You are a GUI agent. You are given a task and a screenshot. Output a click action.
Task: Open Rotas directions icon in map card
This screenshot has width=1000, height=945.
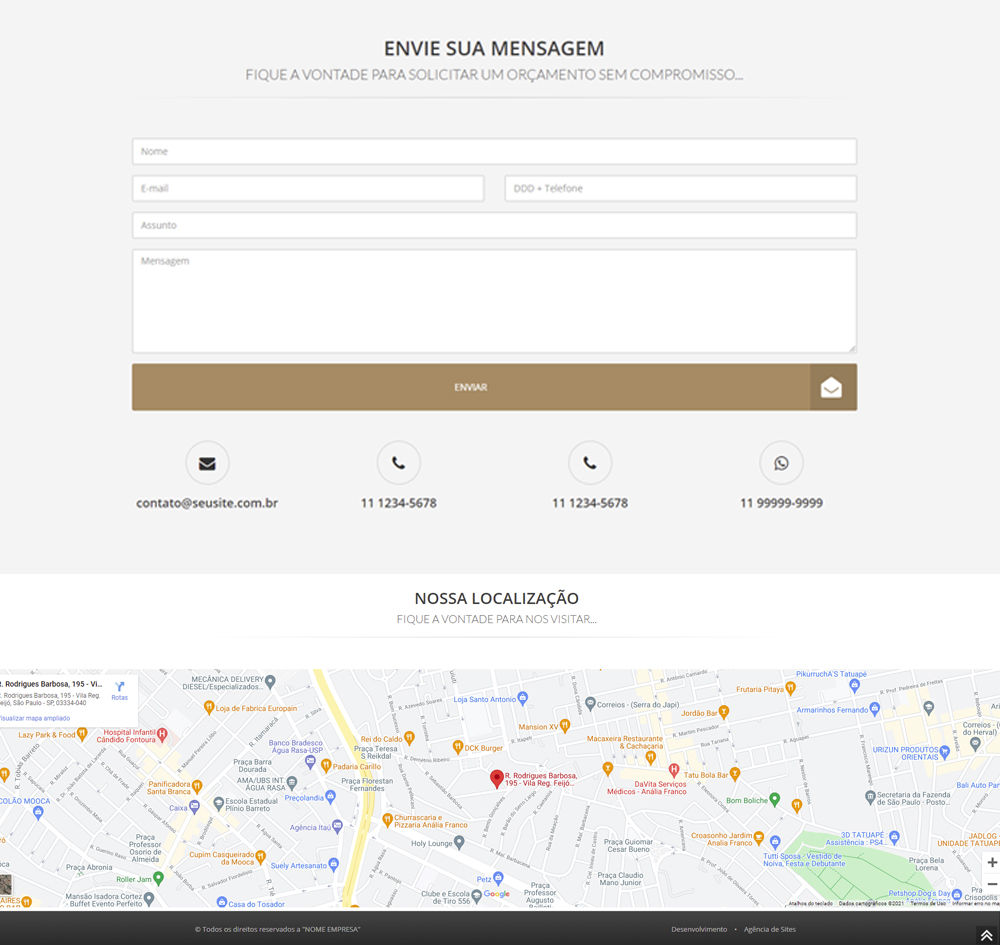pyautogui.click(x=119, y=690)
